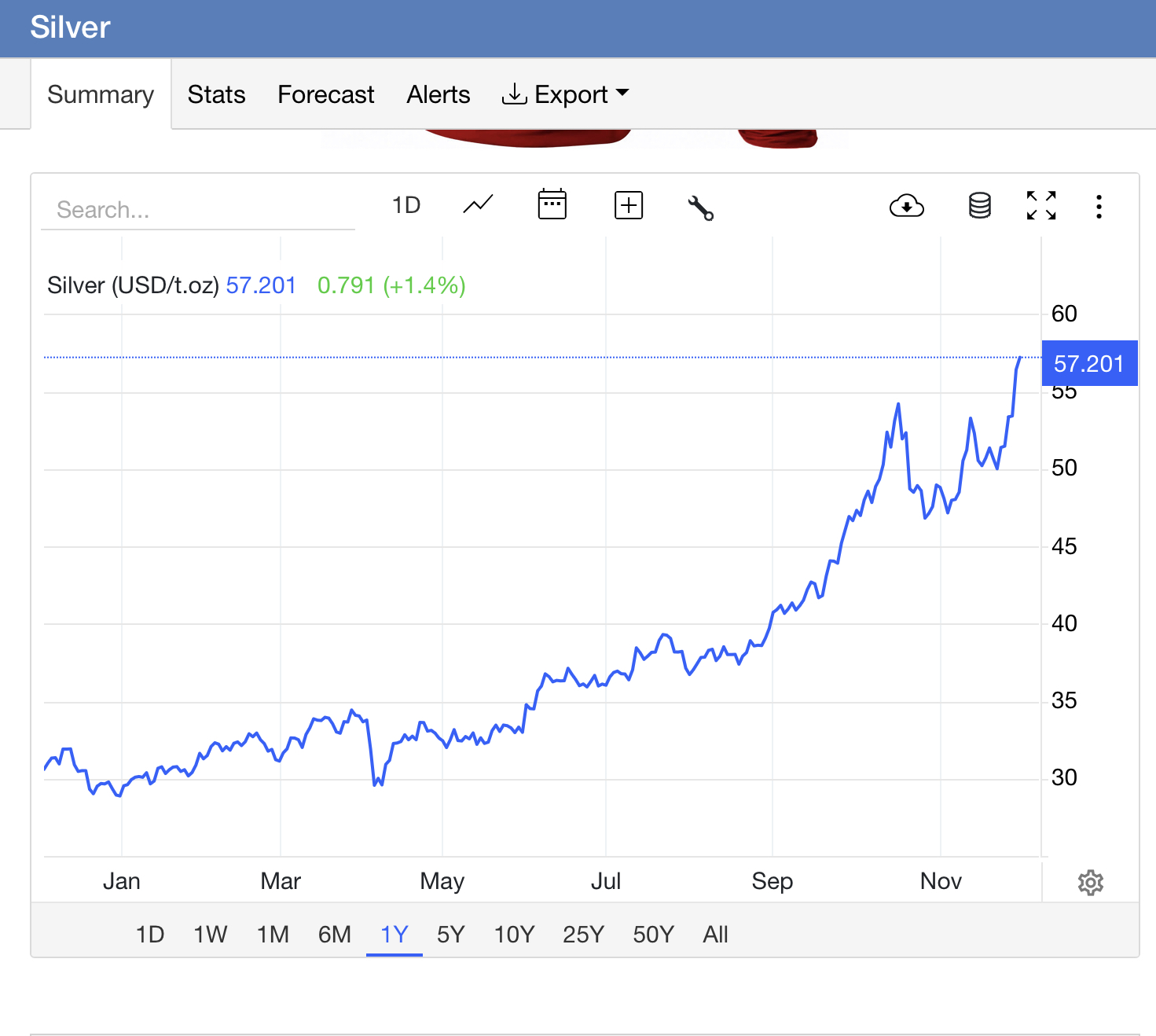Screen dimensions: 1156x1036
Task: Show the All time range
Action: [715, 934]
